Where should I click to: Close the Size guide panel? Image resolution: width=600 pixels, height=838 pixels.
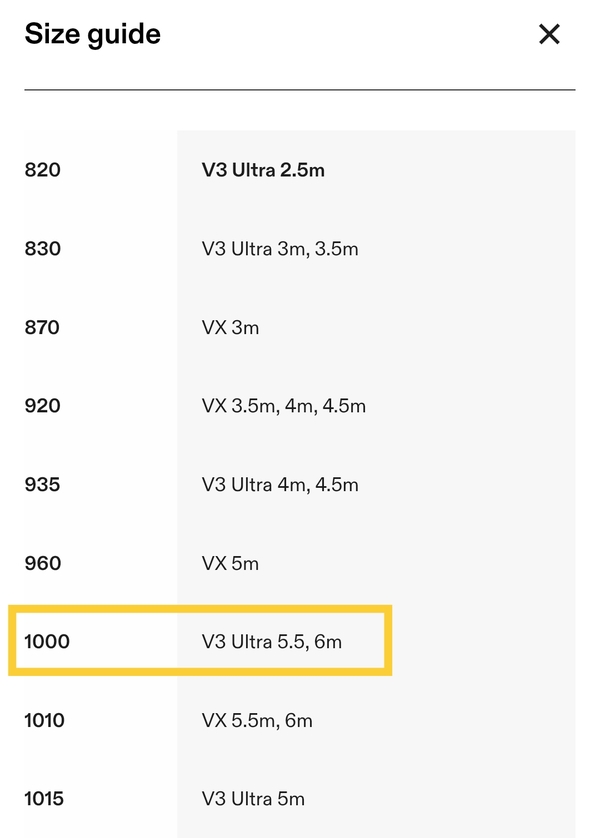click(549, 35)
